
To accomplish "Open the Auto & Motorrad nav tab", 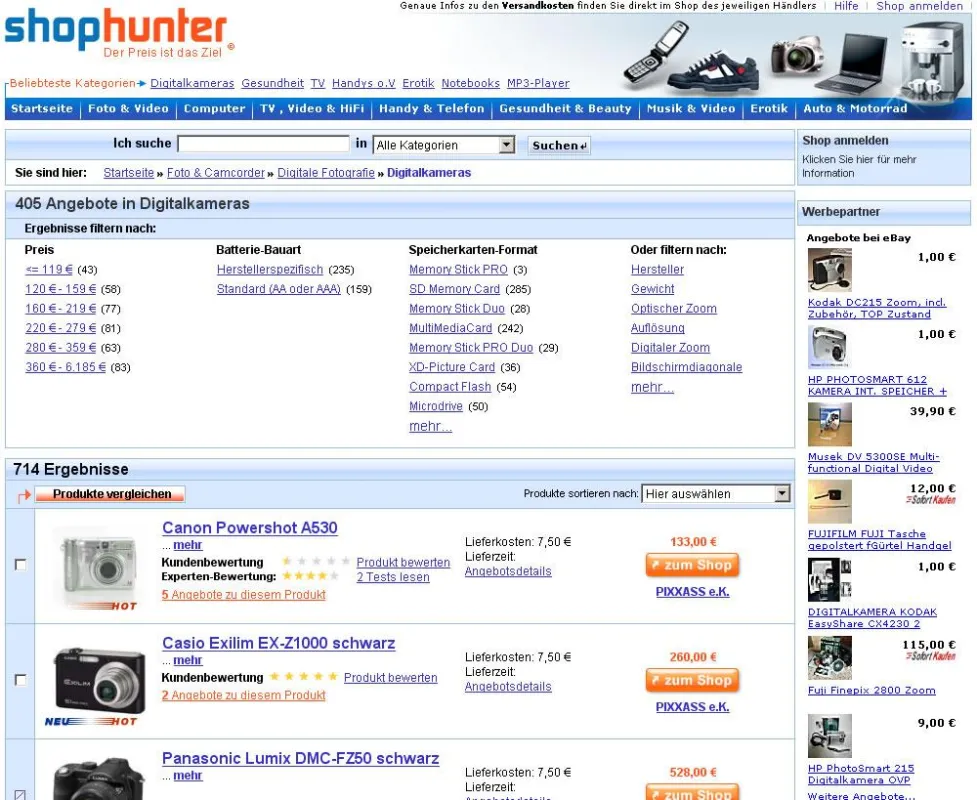I will click(855, 108).
